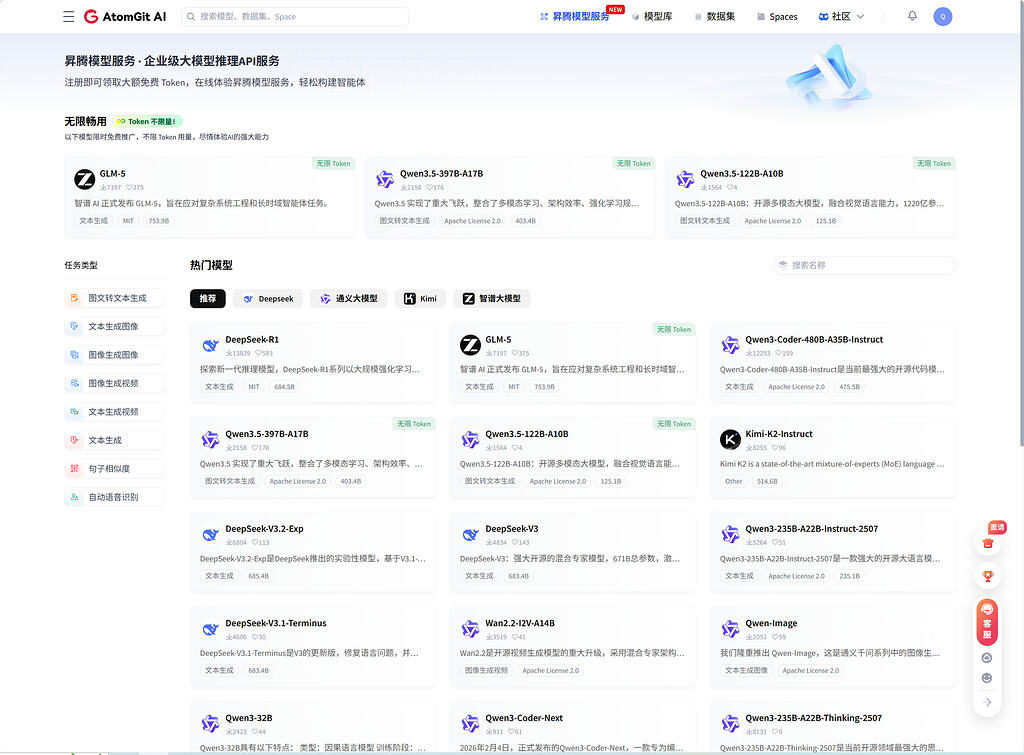Select the Kimi filter tab
Screen dimensions: 1024x755
click(x=420, y=298)
